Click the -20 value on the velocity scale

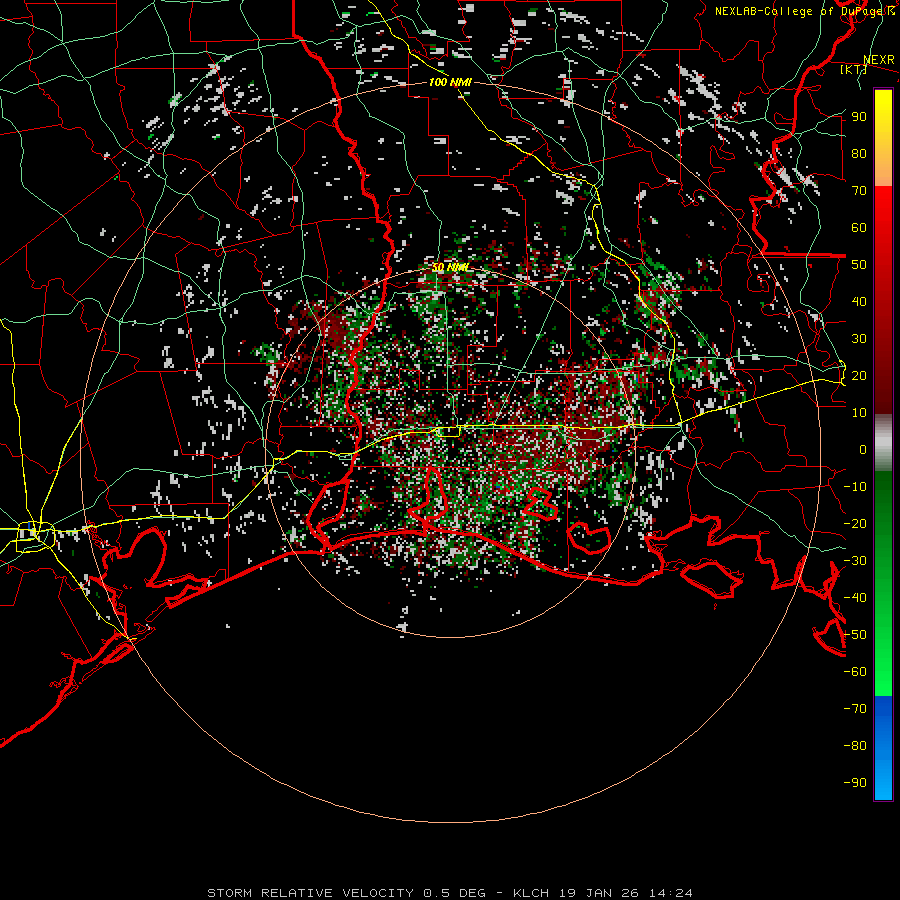point(855,523)
